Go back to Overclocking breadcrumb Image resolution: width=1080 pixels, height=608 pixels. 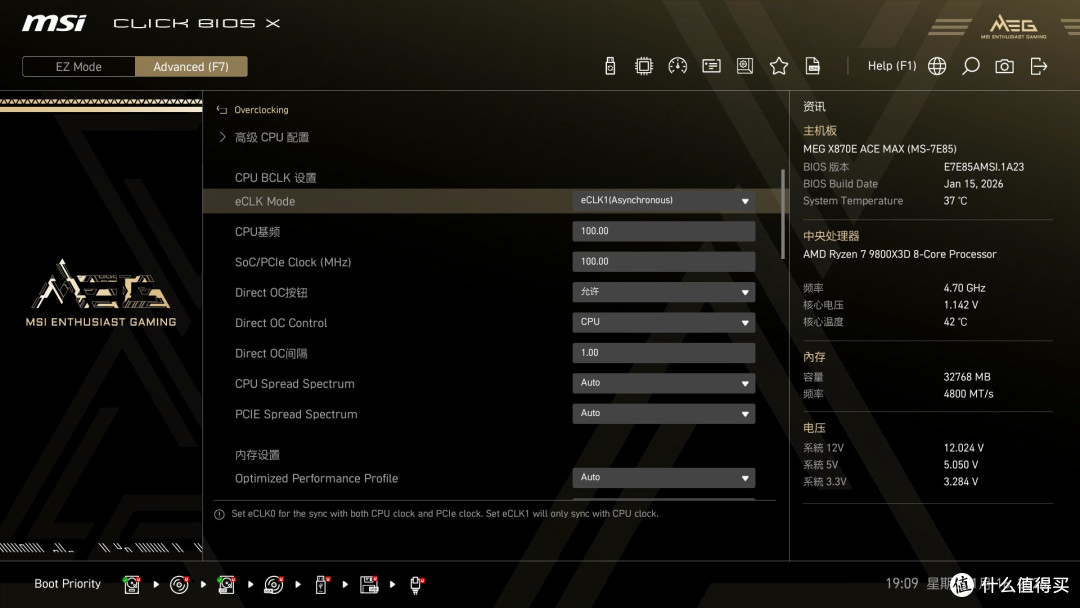(x=261, y=109)
